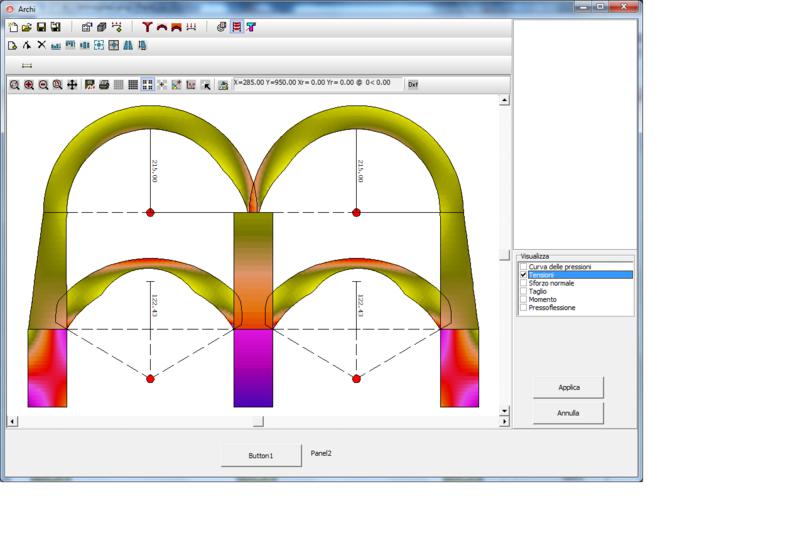Click the printer icon in view toolbar

[x=104, y=85]
